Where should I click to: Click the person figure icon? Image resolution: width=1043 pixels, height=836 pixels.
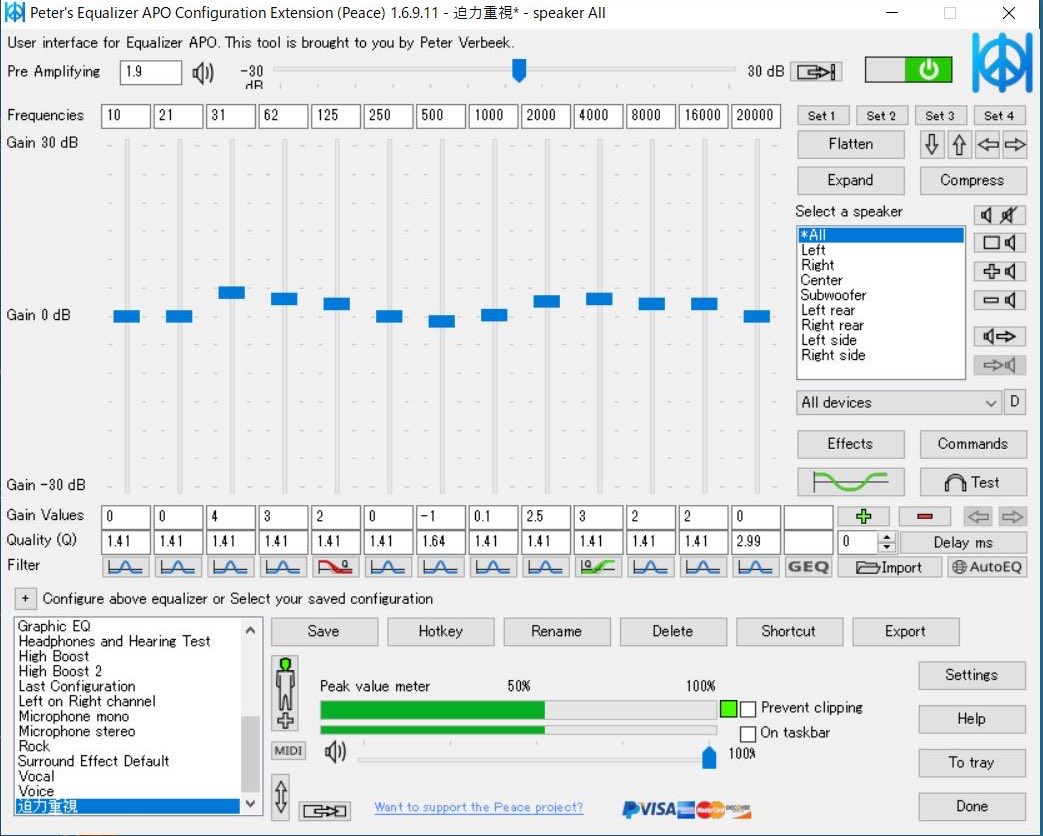[x=285, y=692]
